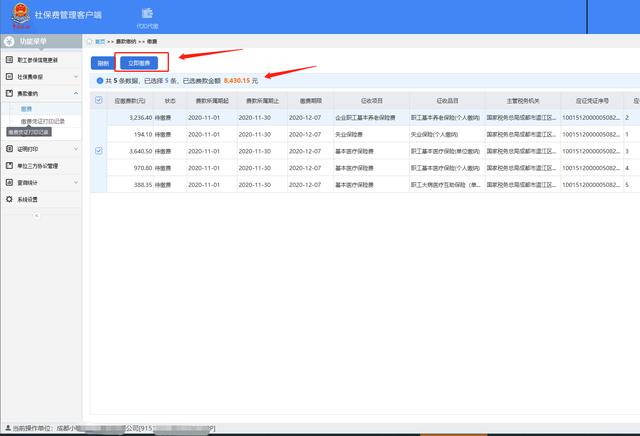
Task: Click the 社保费管理客户端 title text
Action: point(68,15)
